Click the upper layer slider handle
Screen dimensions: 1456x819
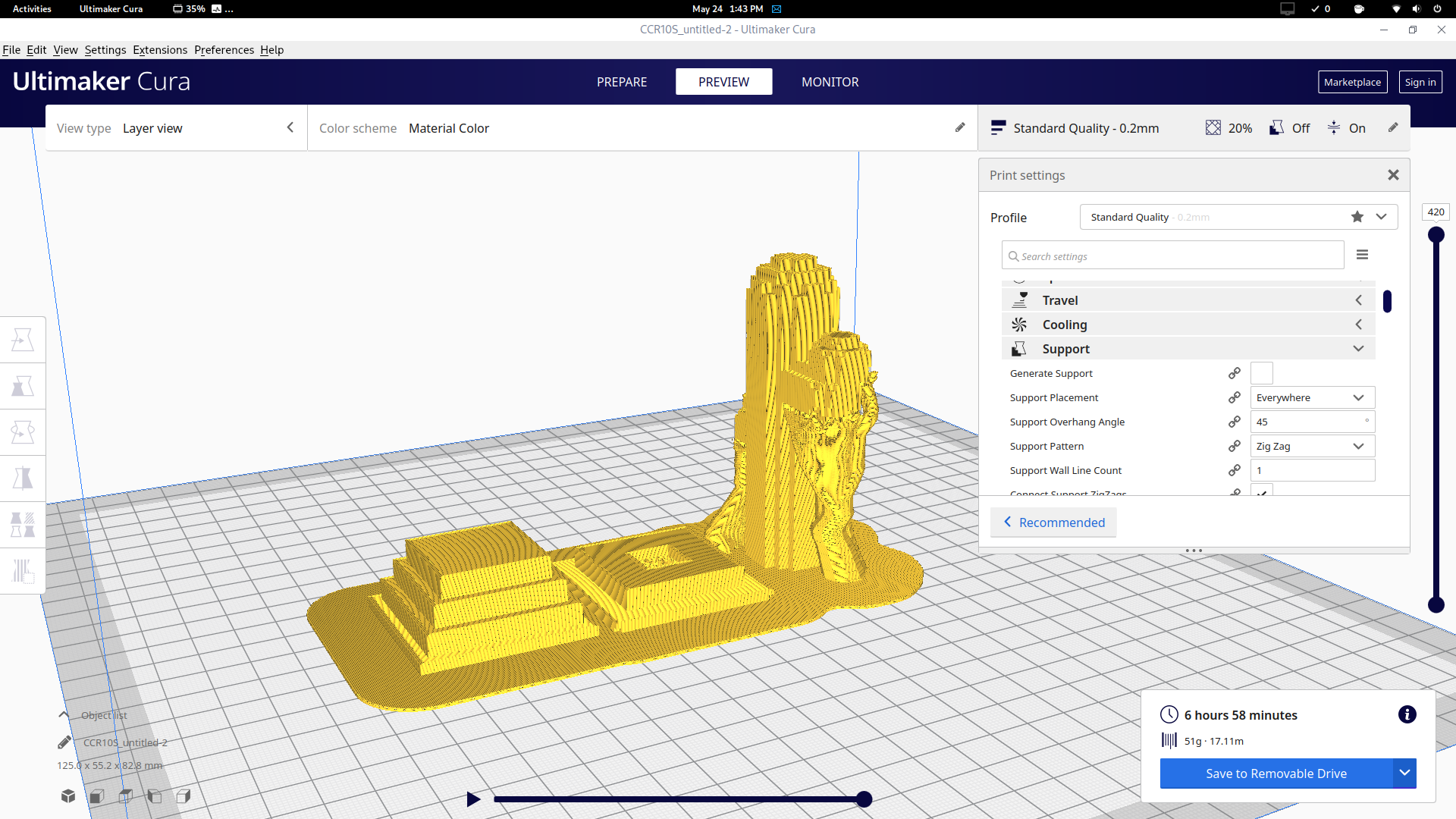[x=1436, y=235]
